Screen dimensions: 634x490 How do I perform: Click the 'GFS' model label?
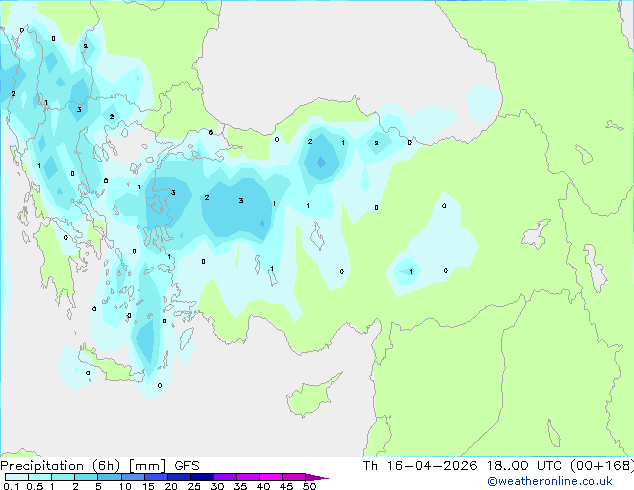pos(187,466)
